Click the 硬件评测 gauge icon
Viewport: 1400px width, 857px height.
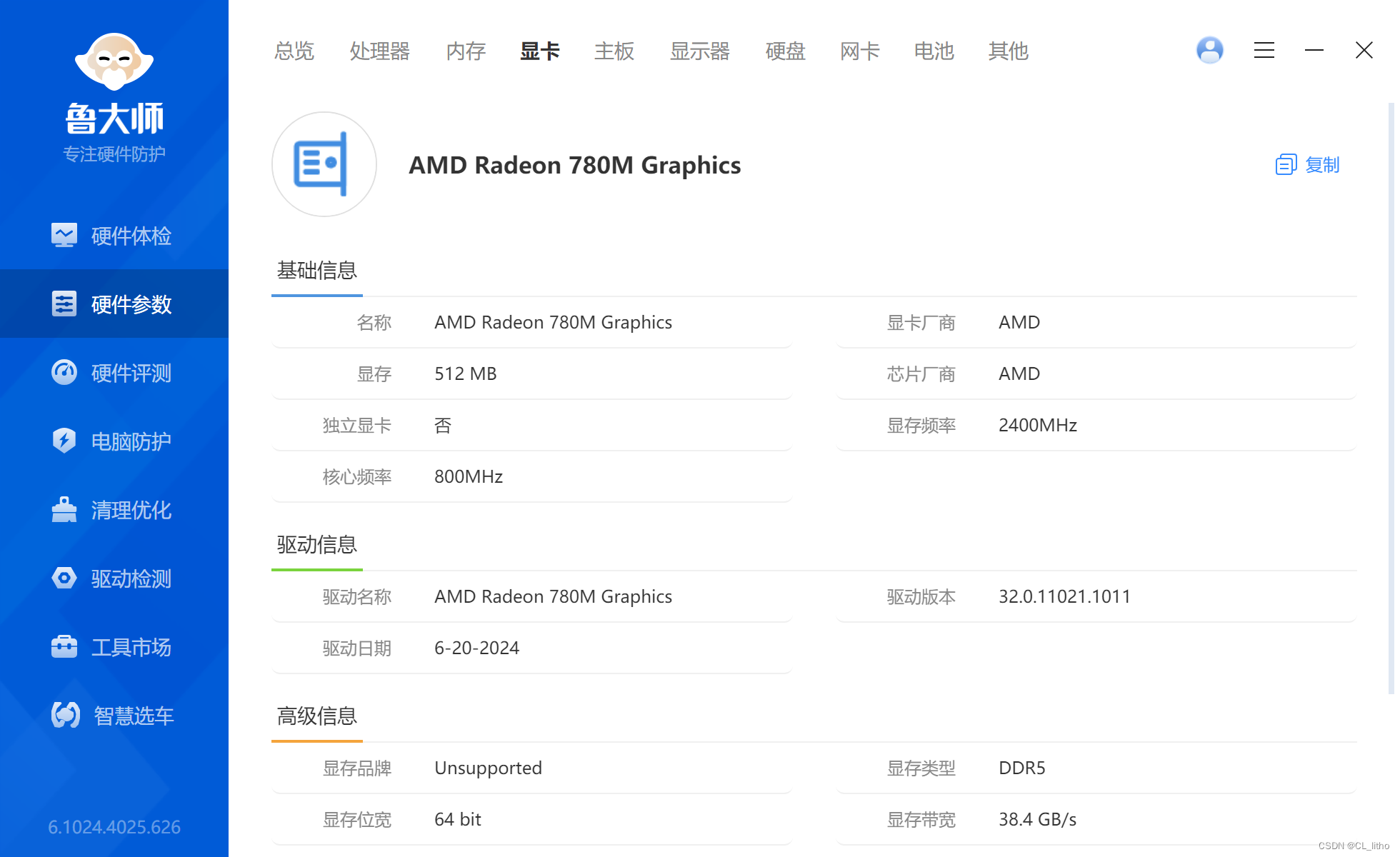[64, 373]
